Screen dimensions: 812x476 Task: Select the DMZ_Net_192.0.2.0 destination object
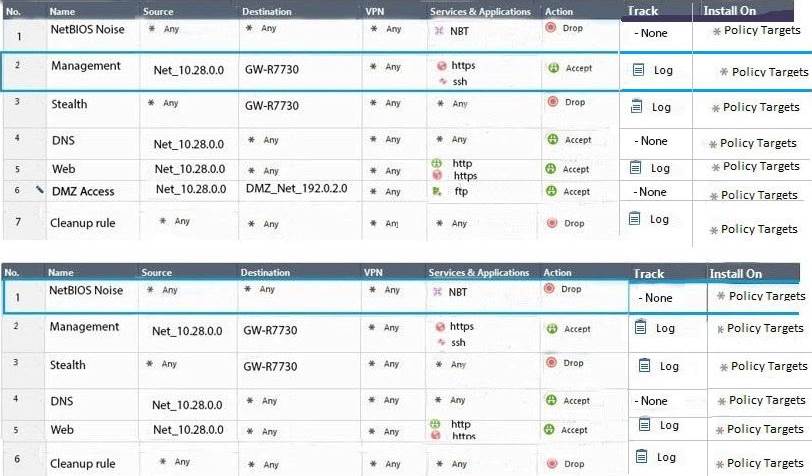pos(294,190)
